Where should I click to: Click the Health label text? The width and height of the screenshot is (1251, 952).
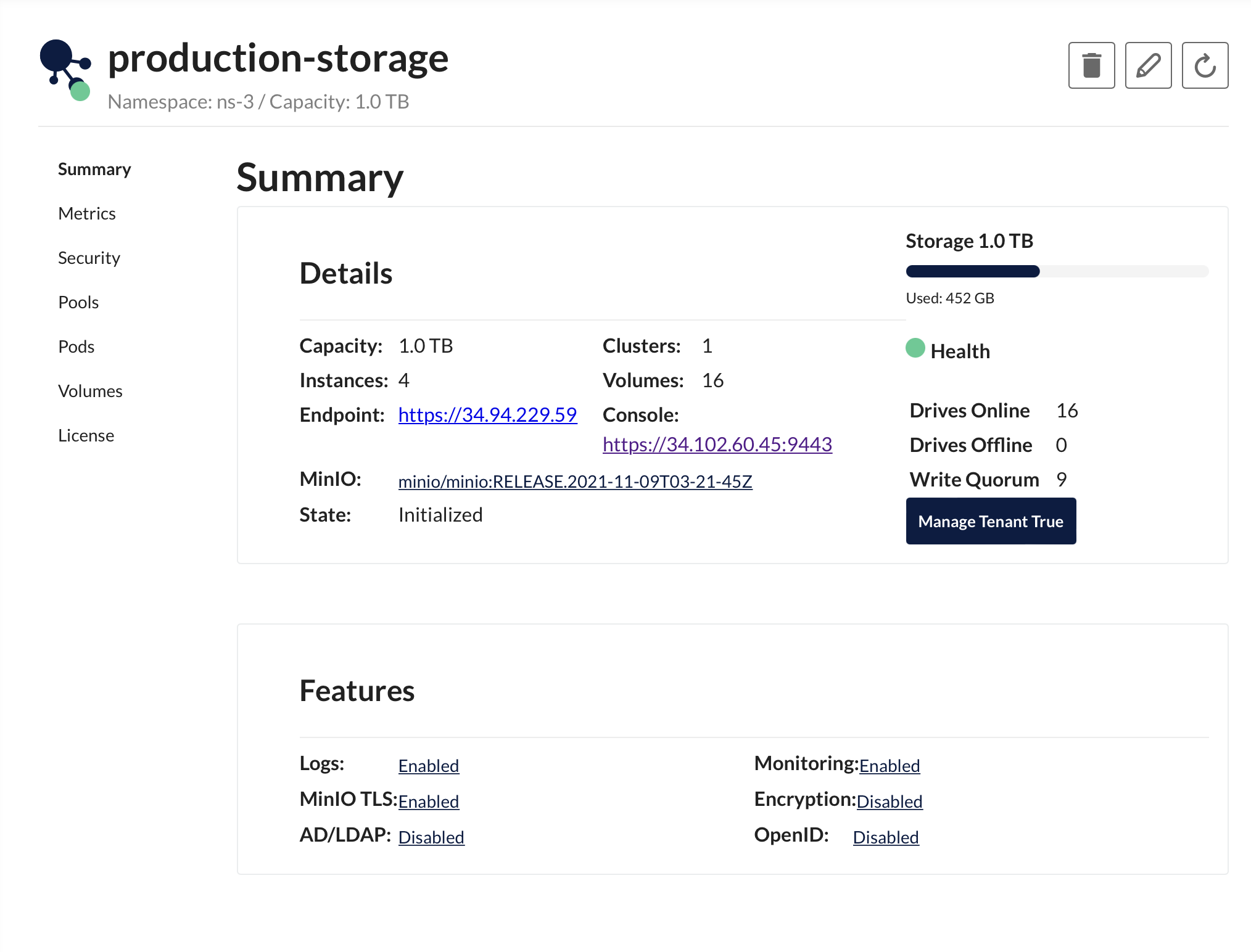960,351
